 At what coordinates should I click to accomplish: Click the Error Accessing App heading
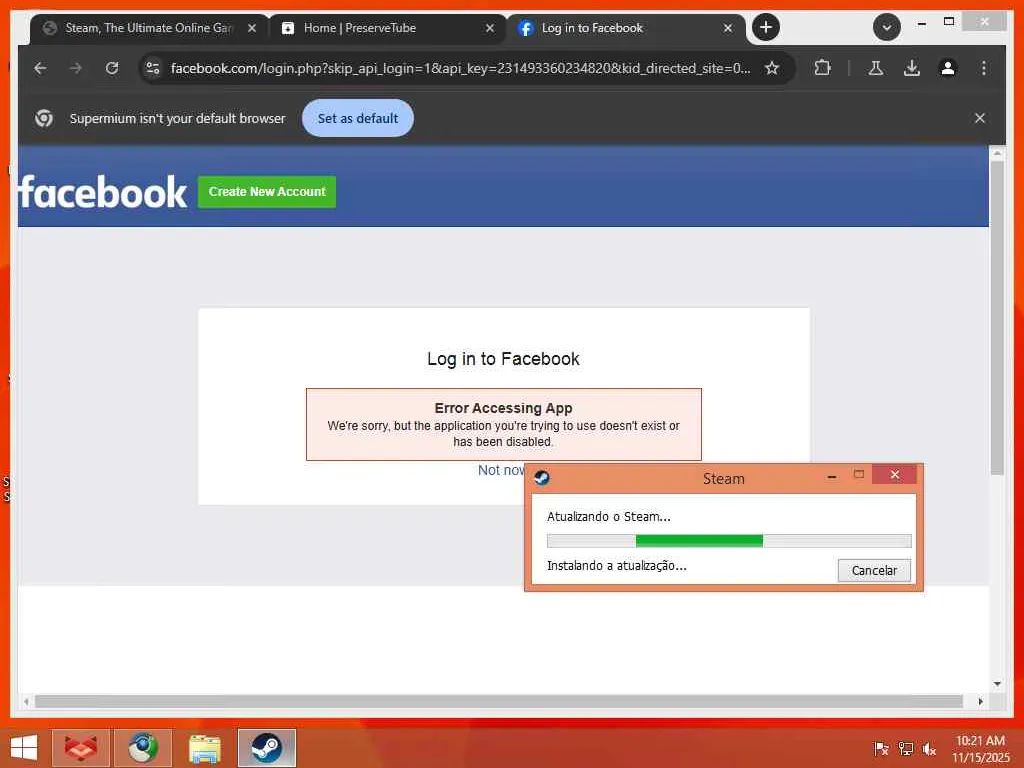[504, 408]
